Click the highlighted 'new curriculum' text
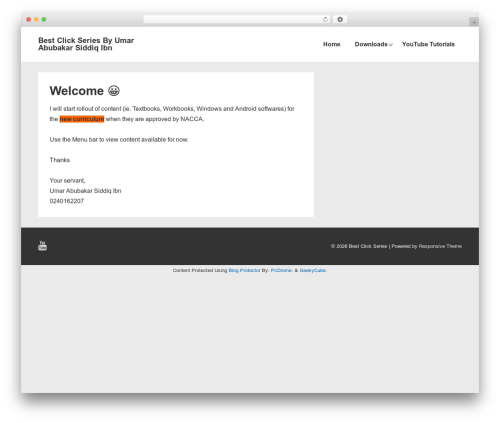The image size is (500, 423). (82, 119)
